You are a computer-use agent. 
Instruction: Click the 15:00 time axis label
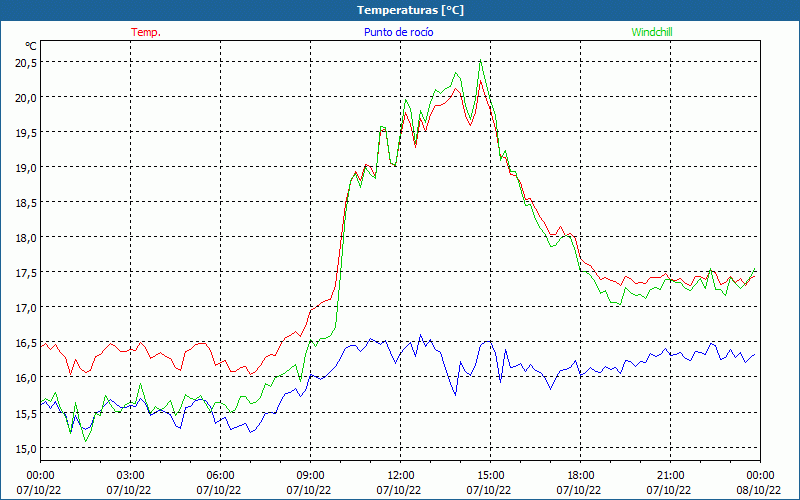coord(490,476)
